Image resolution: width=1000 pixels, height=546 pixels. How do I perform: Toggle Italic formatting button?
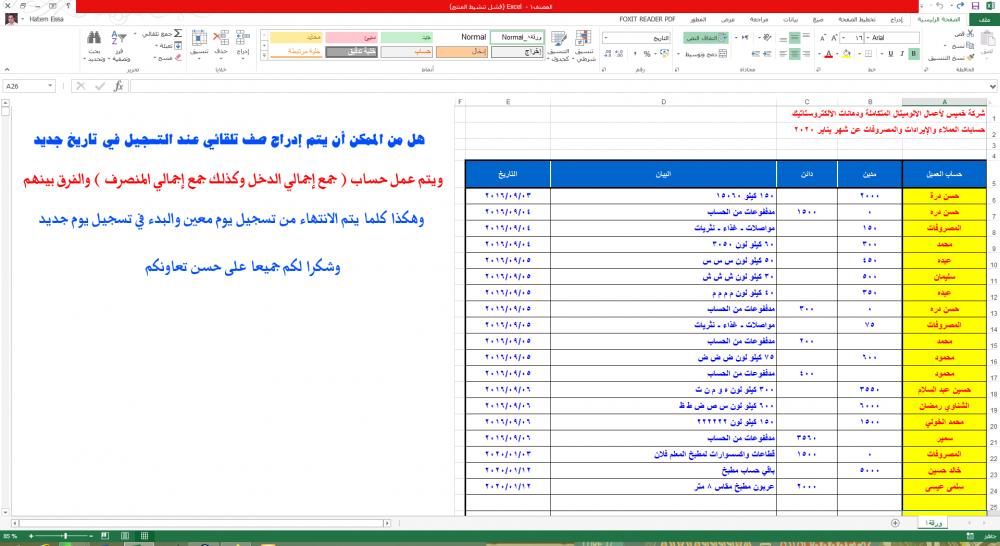902,54
